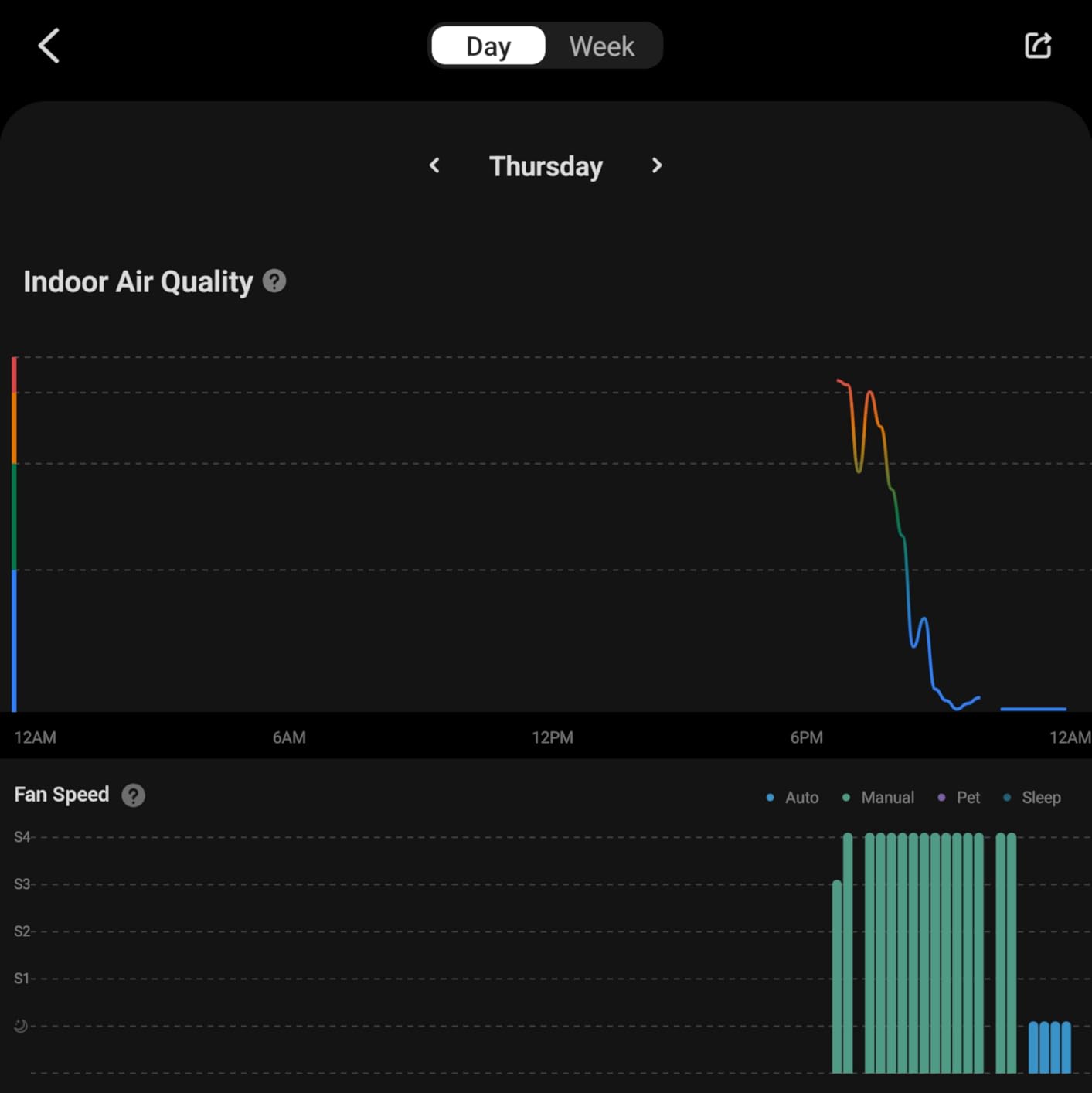Click the Indoor Air Quality help icon
This screenshot has height=1093, width=1092.
point(274,281)
